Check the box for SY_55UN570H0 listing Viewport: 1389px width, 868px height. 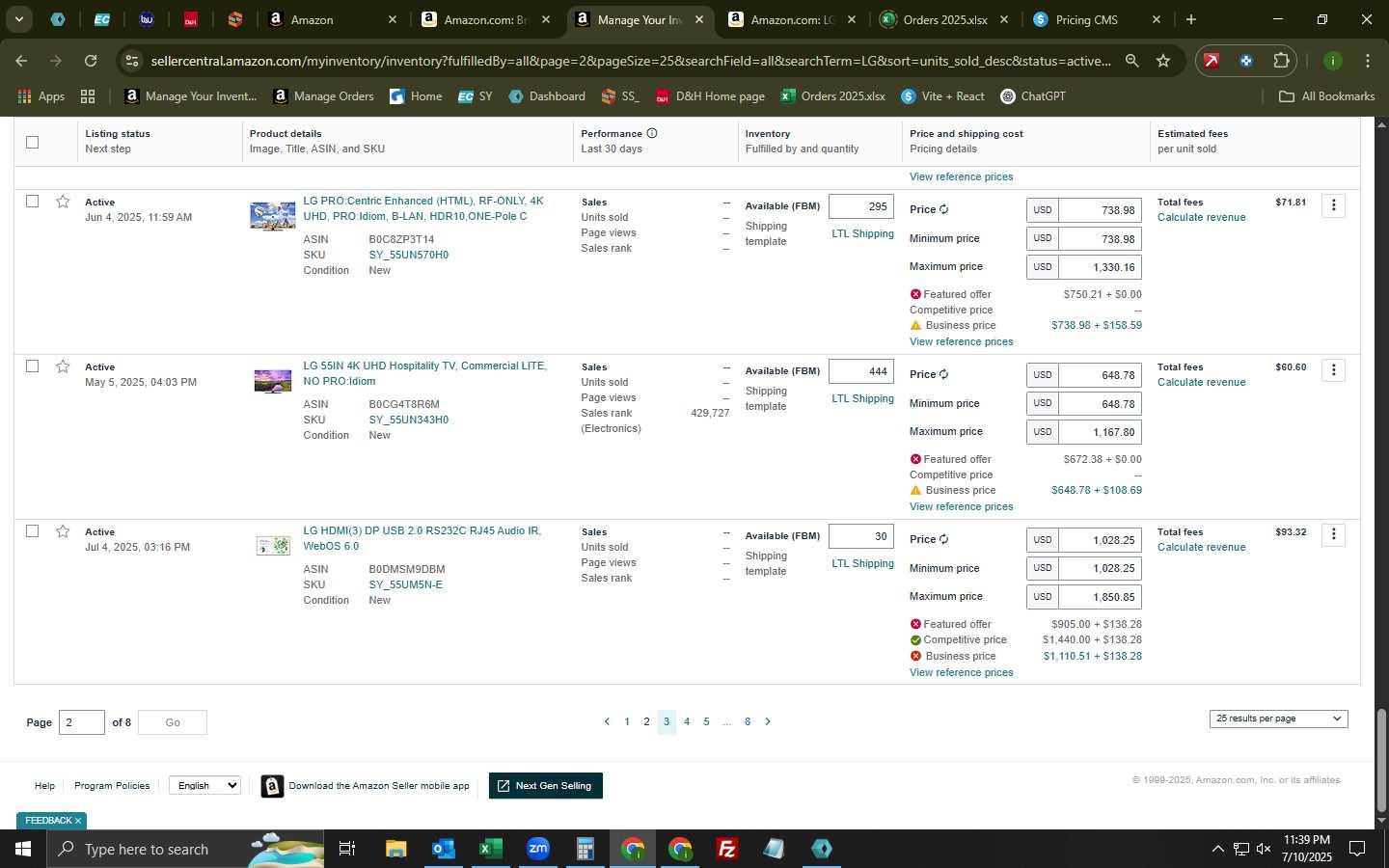click(x=32, y=202)
